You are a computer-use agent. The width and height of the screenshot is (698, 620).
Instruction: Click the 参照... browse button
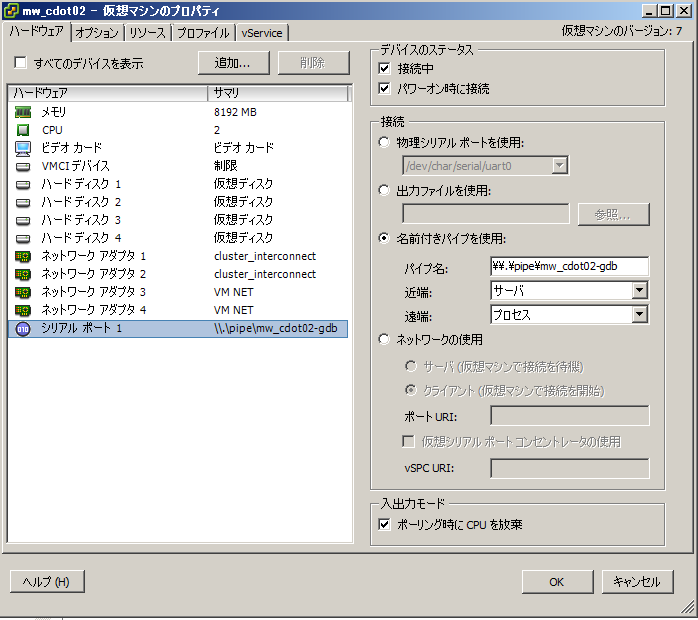(x=613, y=215)
